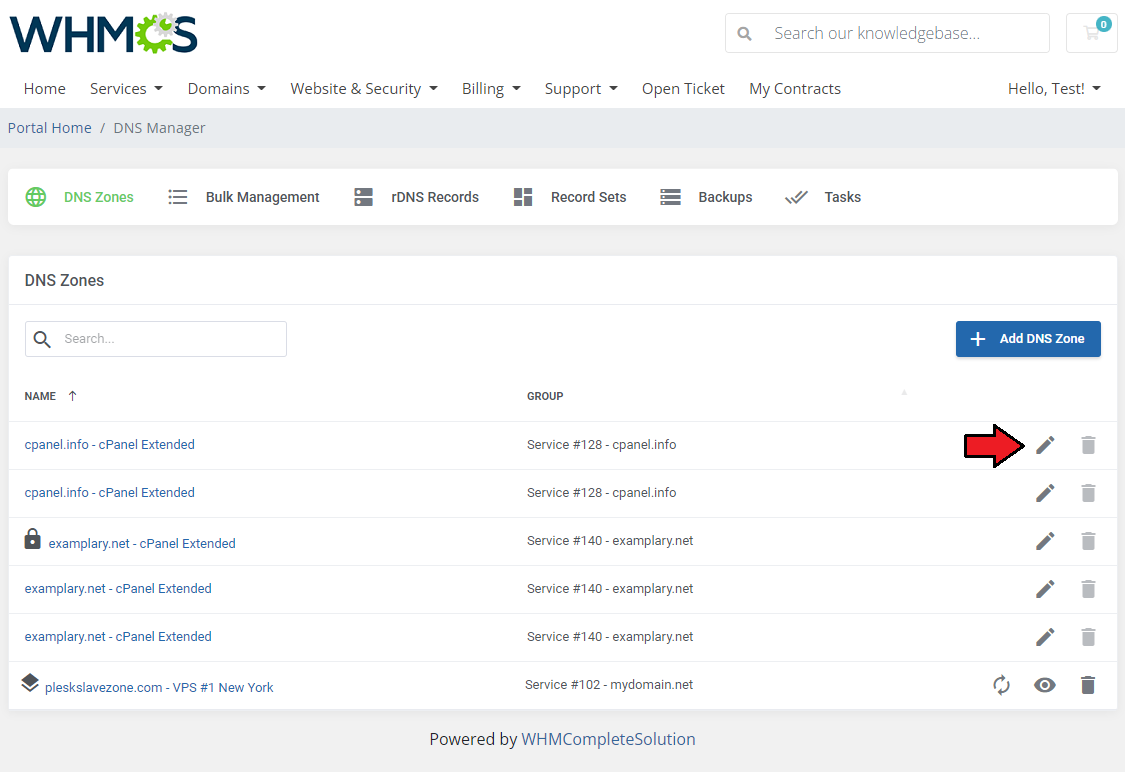
Task: Expand the Support dropdown menu
Action: tap(581, 88)
